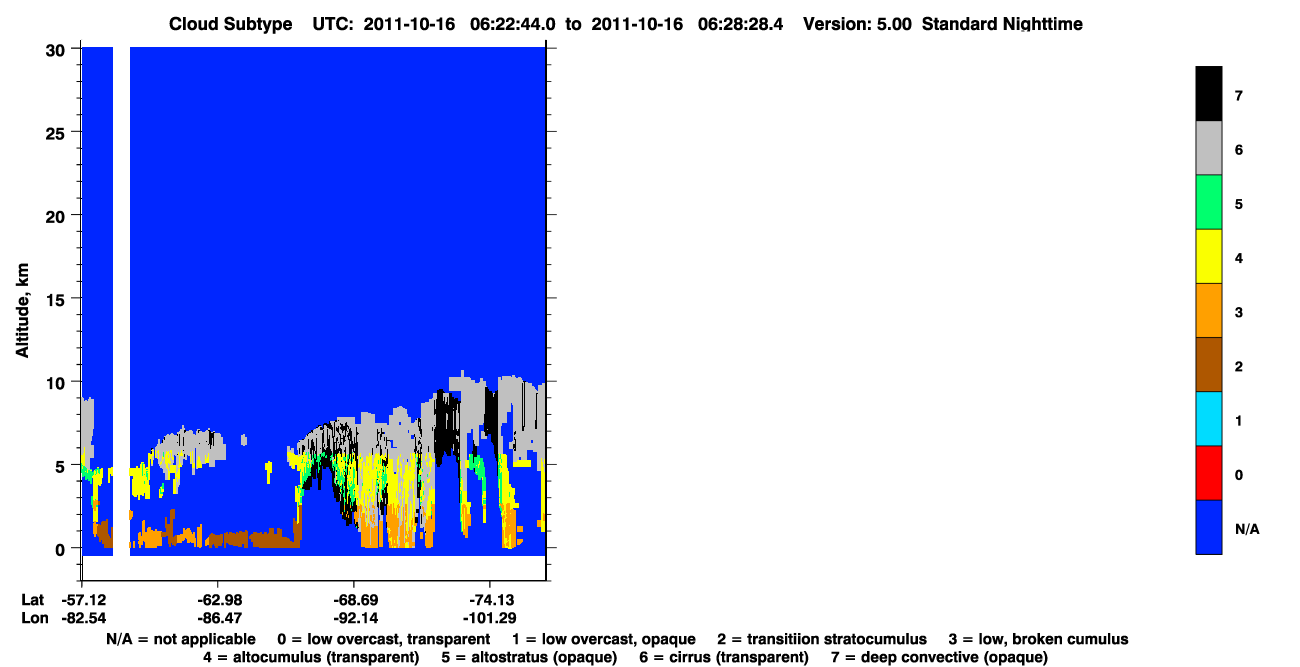Click the green color swatch labeled 5
This screenshot has height=667, width=1300.
point(1208,202)
